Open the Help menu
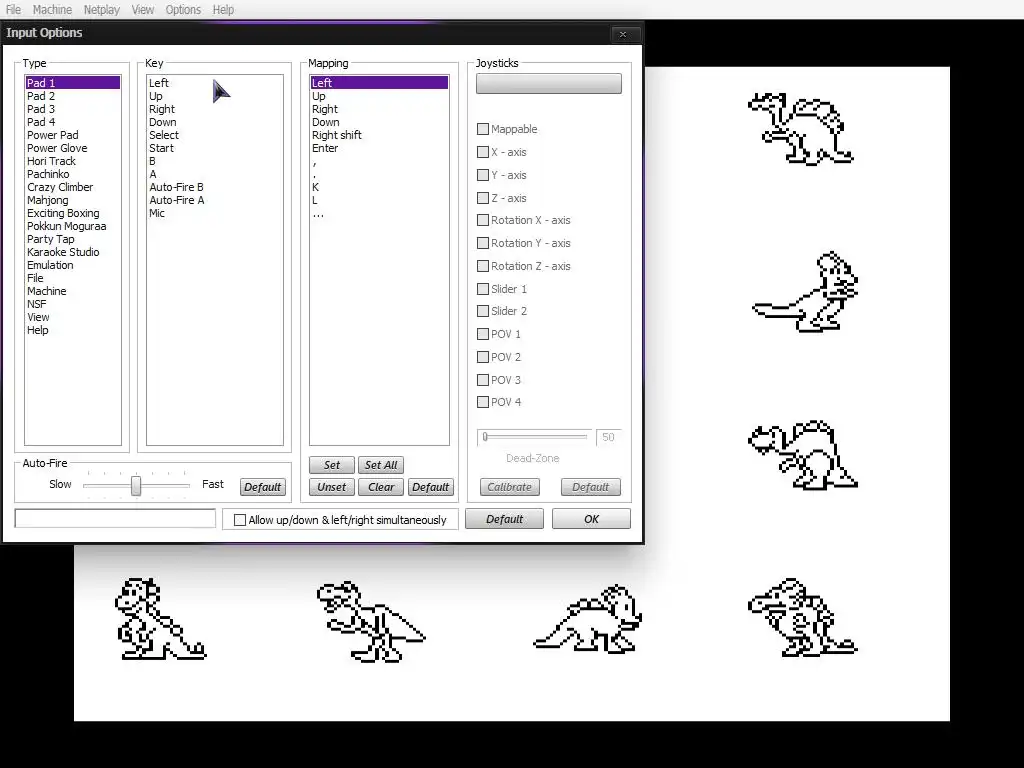Screen dimensions: 1024x768 coord(223,10)
